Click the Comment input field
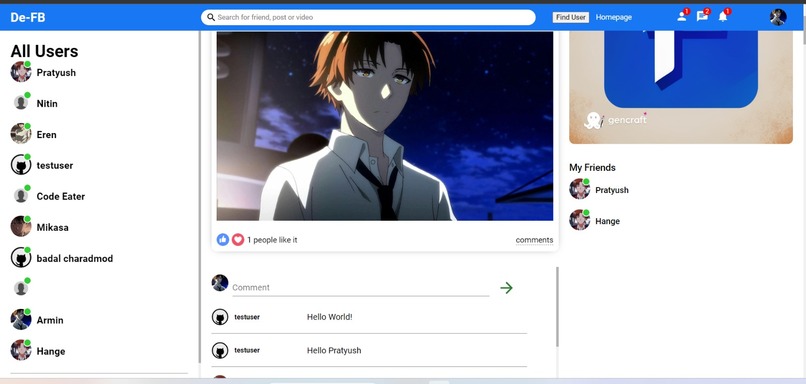Screen dimensions: 806x384 click(x=360, y=288)
